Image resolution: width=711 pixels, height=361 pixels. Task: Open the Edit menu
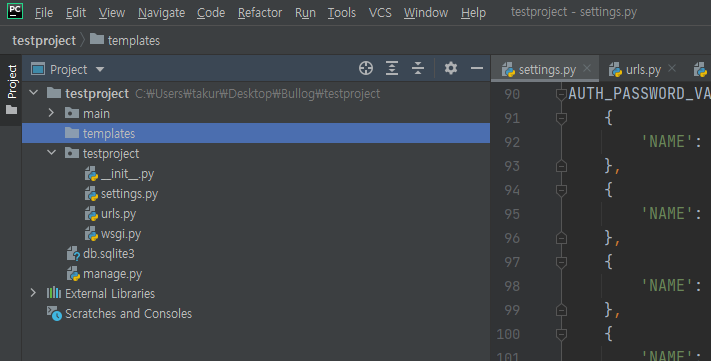pyautogui.click(x=76, y=13)
